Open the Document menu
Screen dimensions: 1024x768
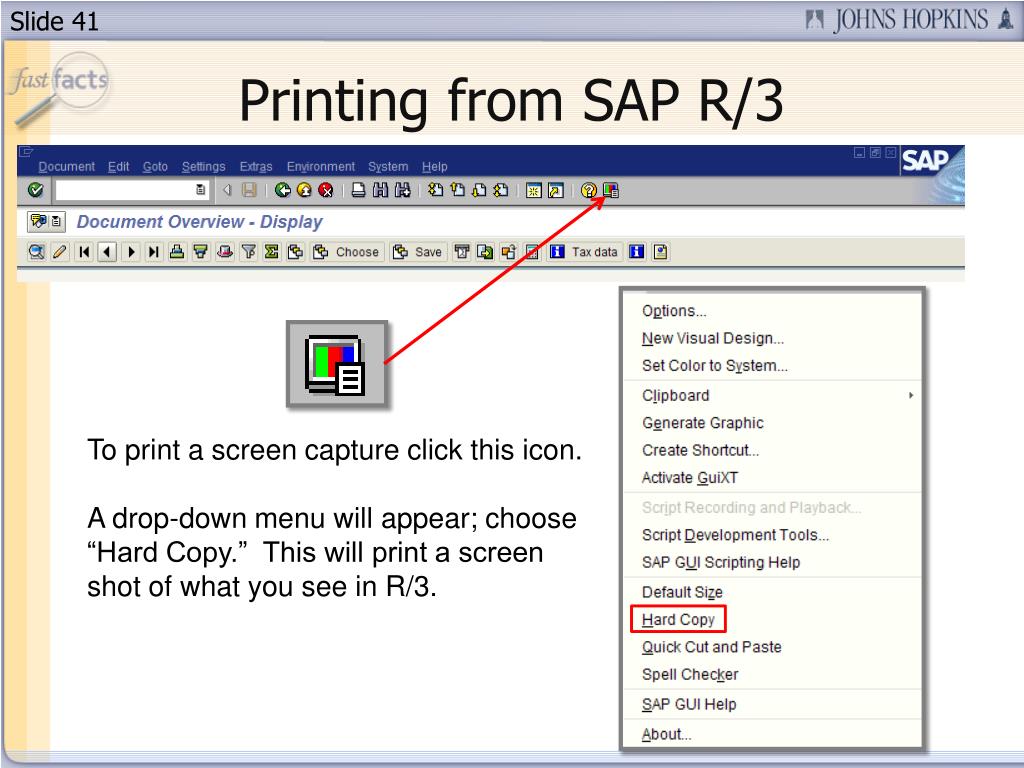(x=67, y=167)
